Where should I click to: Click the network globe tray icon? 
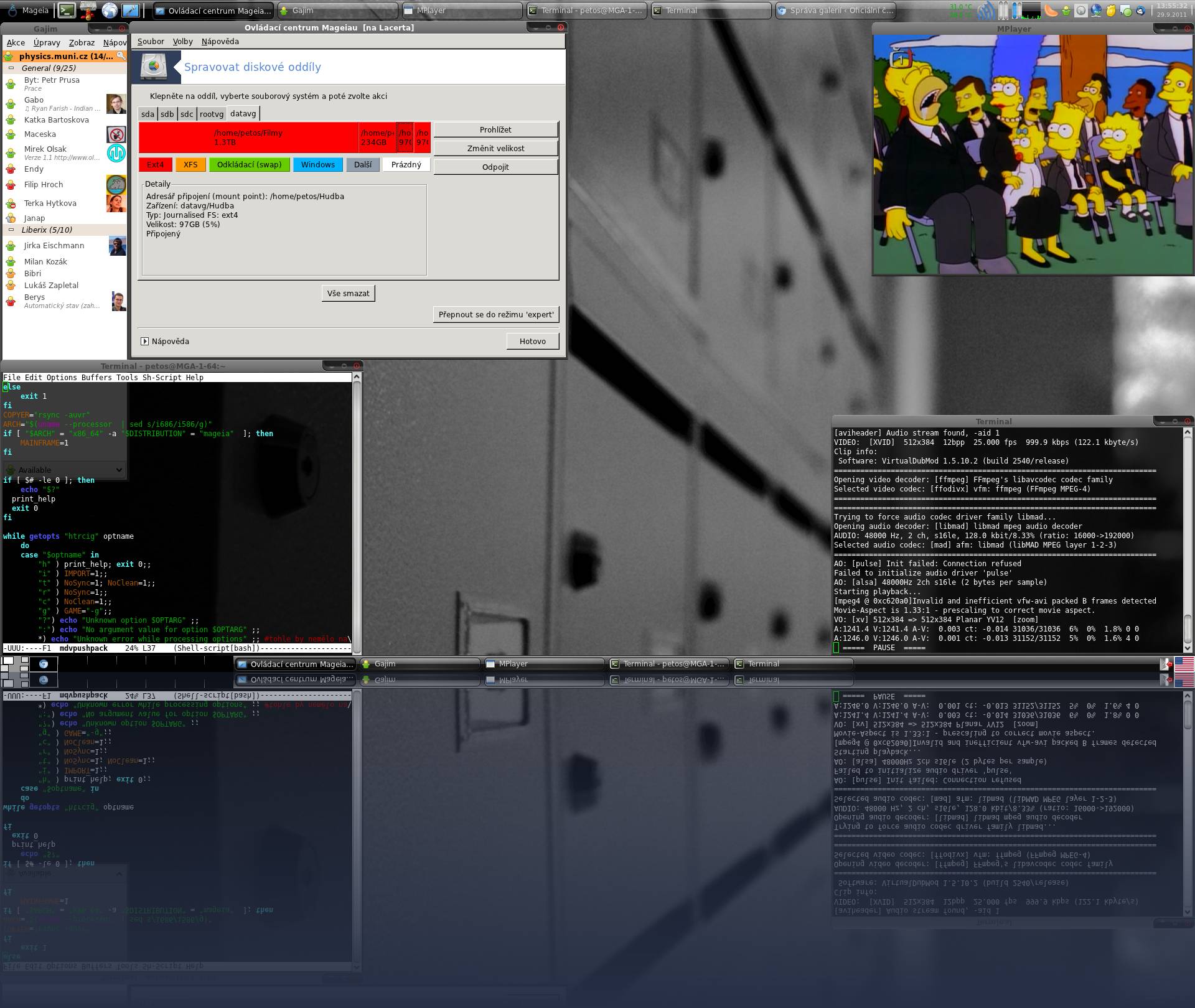click(1096, 11)
